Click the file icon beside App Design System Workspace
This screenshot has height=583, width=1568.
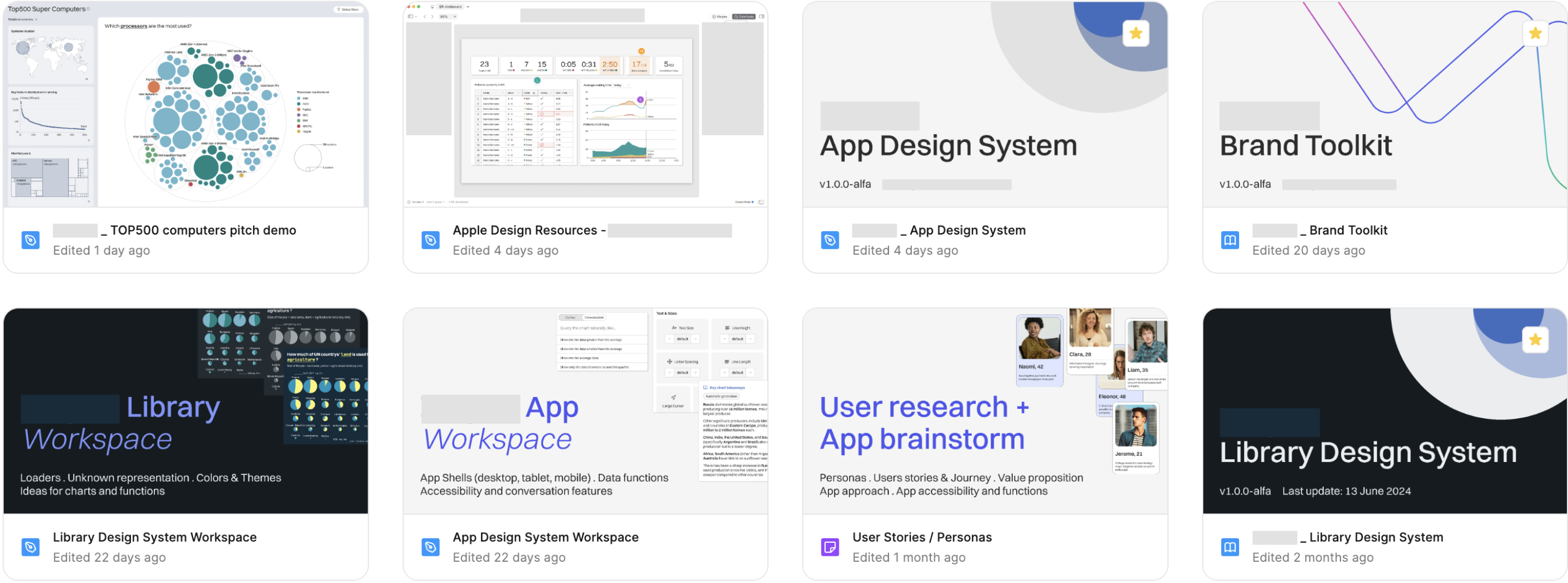click(x=430, y=547)
